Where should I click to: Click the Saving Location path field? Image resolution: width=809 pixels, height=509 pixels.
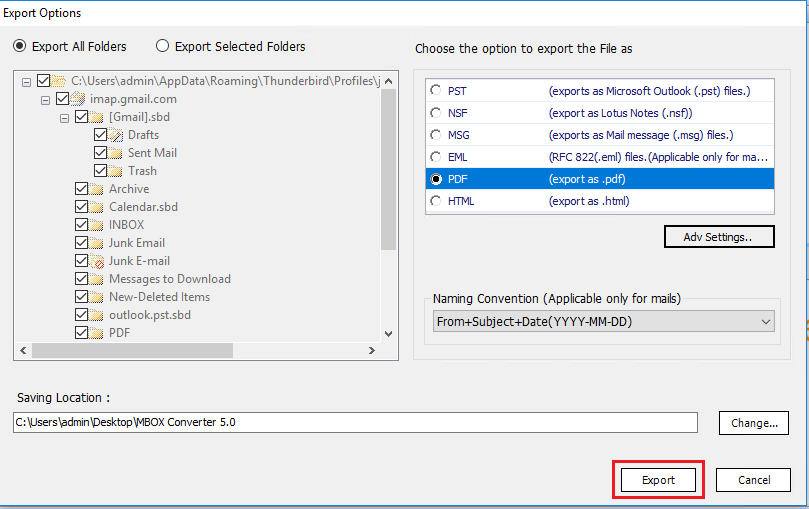pos(355,422)
